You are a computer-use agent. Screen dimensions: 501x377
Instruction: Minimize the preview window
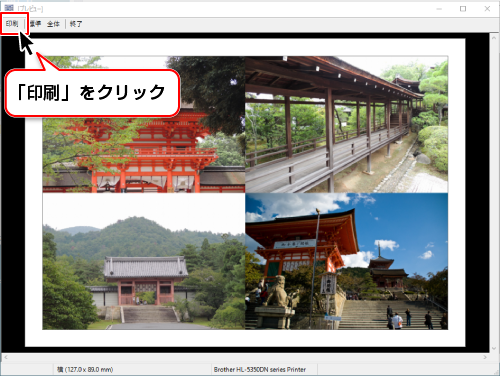[x=439, y=9]
